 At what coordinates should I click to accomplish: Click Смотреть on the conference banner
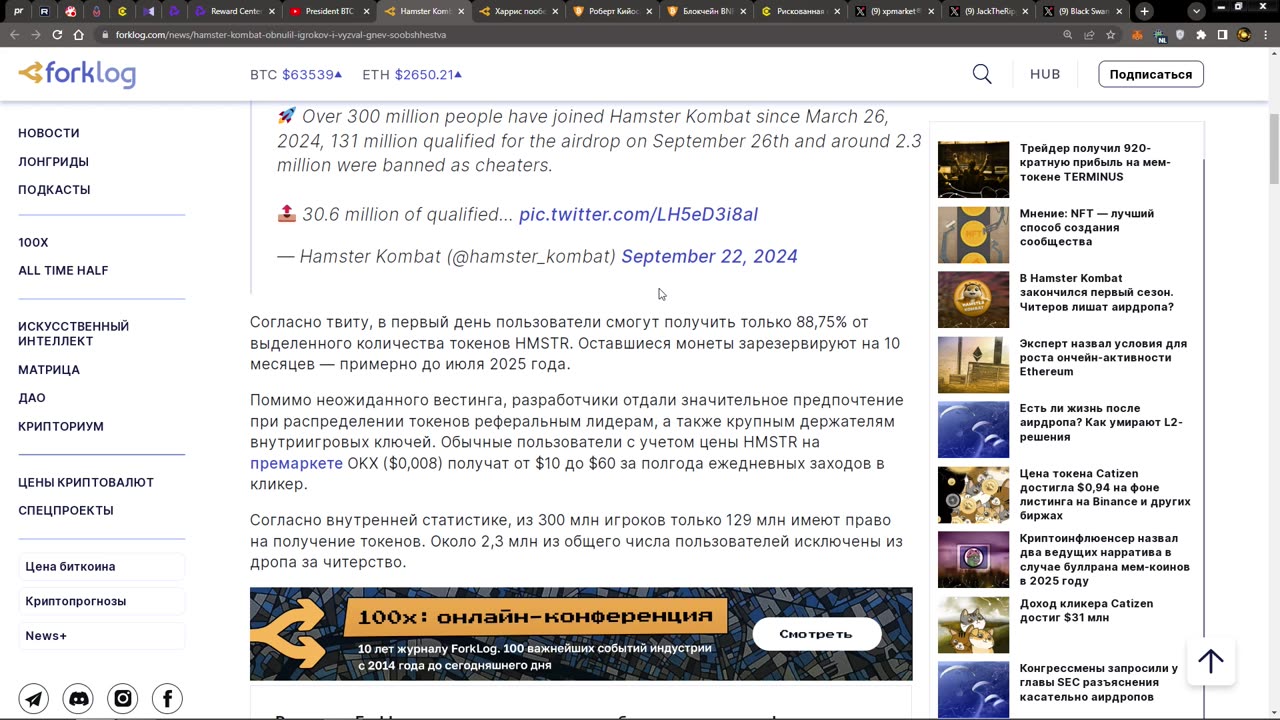tap(816, 634)
